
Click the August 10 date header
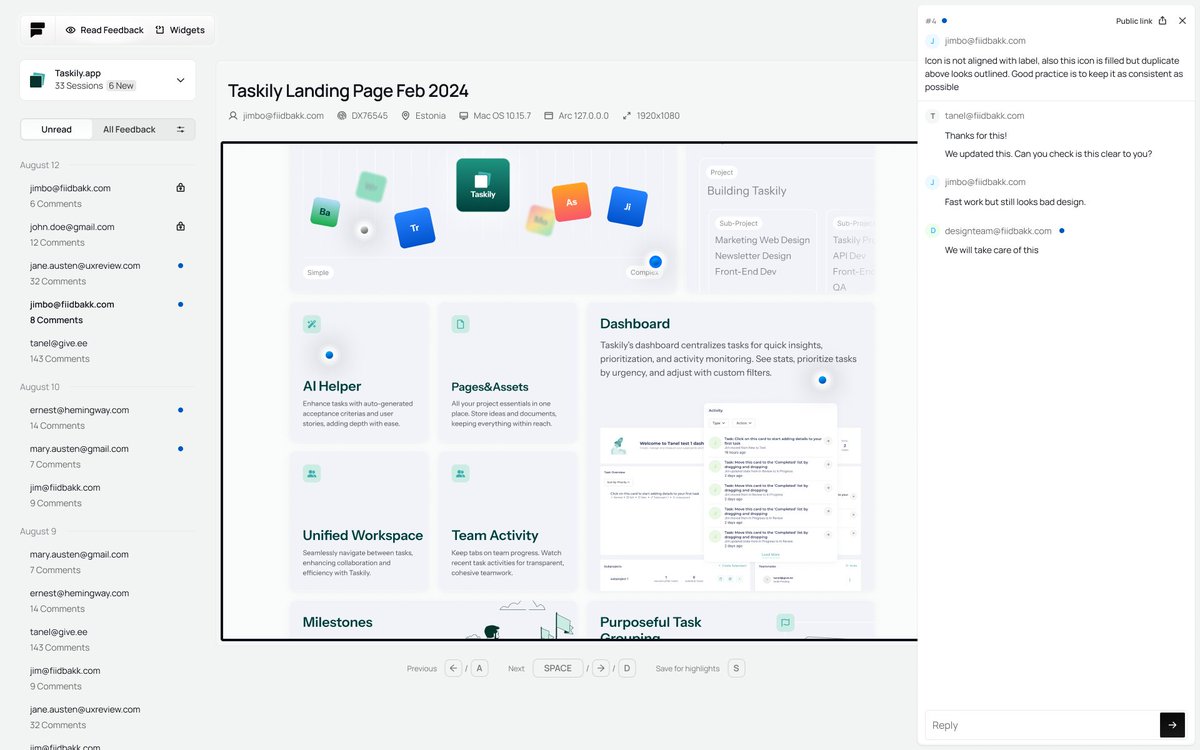(x=40, y=387)
